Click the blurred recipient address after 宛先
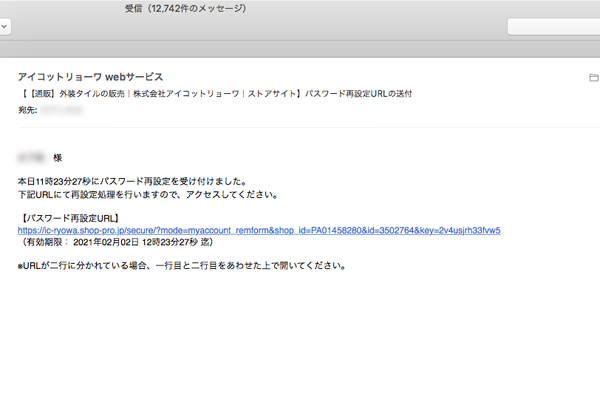Viewport: 600px width, 399px height. click(x=62, y=110)
